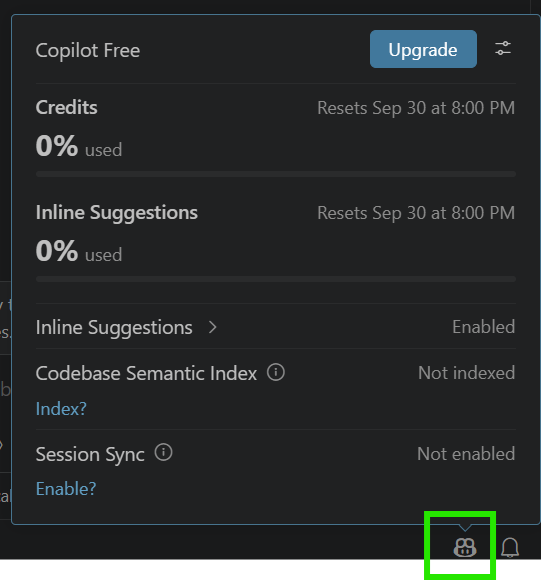Click the Credits section heading
The image size is (541, 581).
coord(67,107)
